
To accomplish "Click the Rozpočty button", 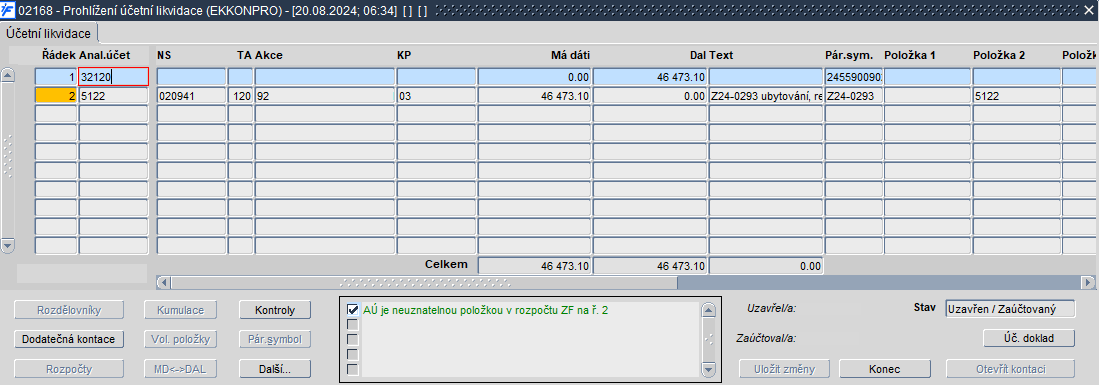I will pos(69,368).
